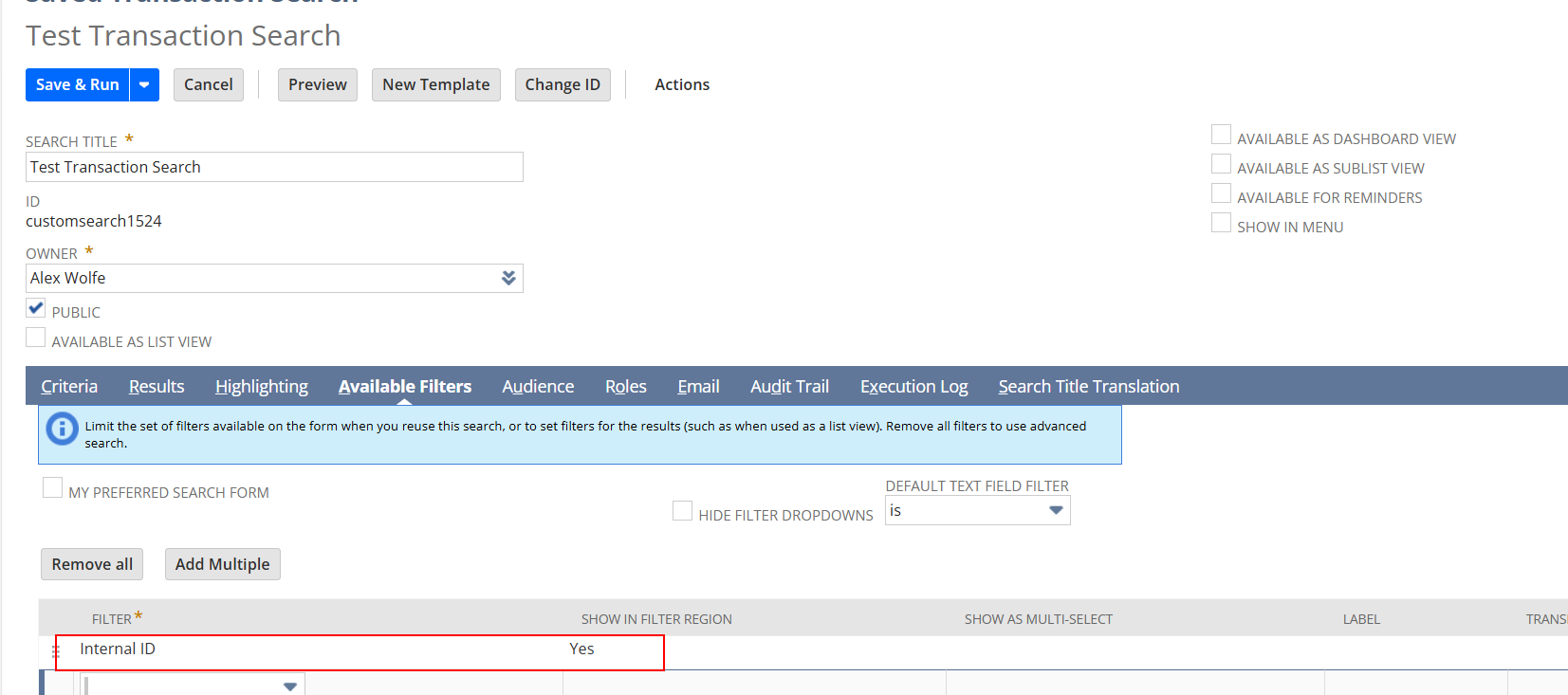Screen dimensions: 1568x695
Task: Switch to the Criteria tab
Action: pyautogui.click(x=69, y=386)
